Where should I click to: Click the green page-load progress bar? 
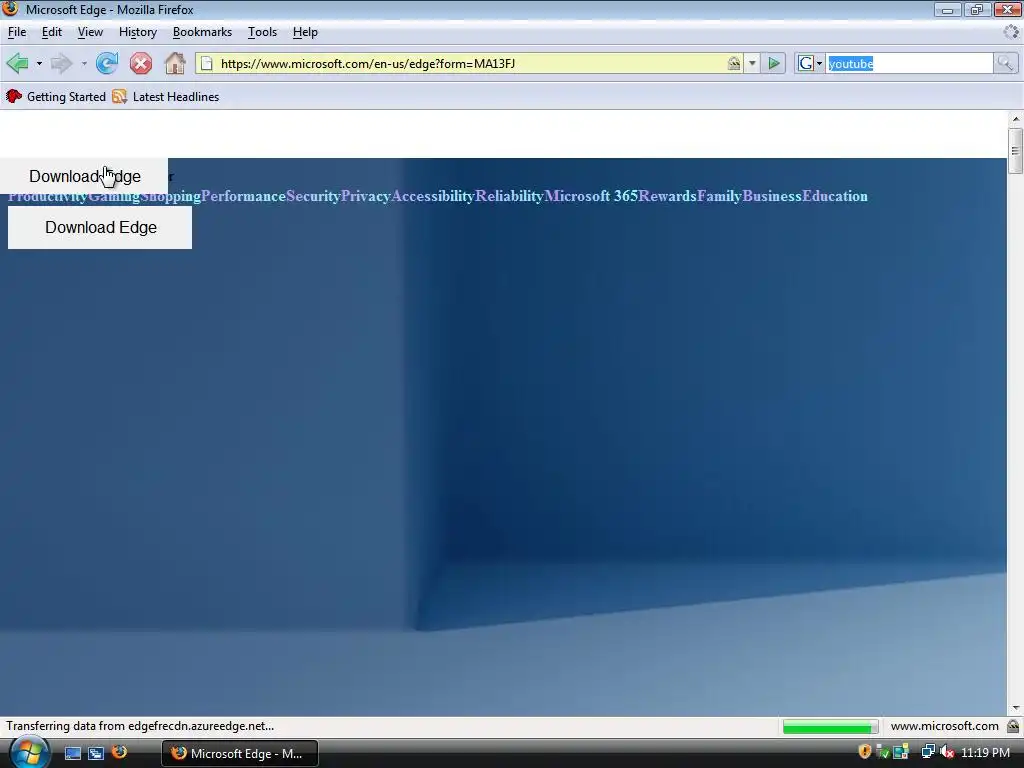831,726
